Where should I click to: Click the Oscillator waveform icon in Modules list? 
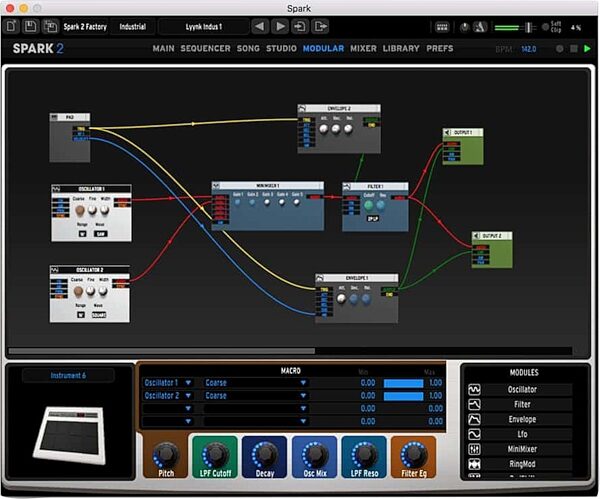click(474, 390)
